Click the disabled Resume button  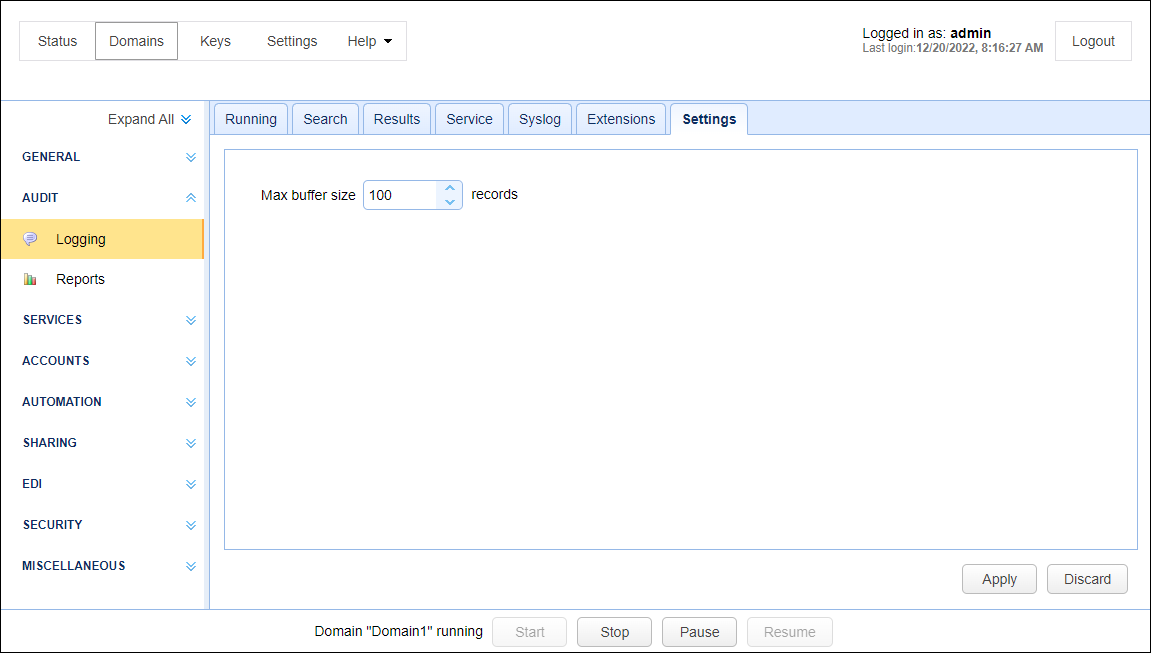[790, 632]
